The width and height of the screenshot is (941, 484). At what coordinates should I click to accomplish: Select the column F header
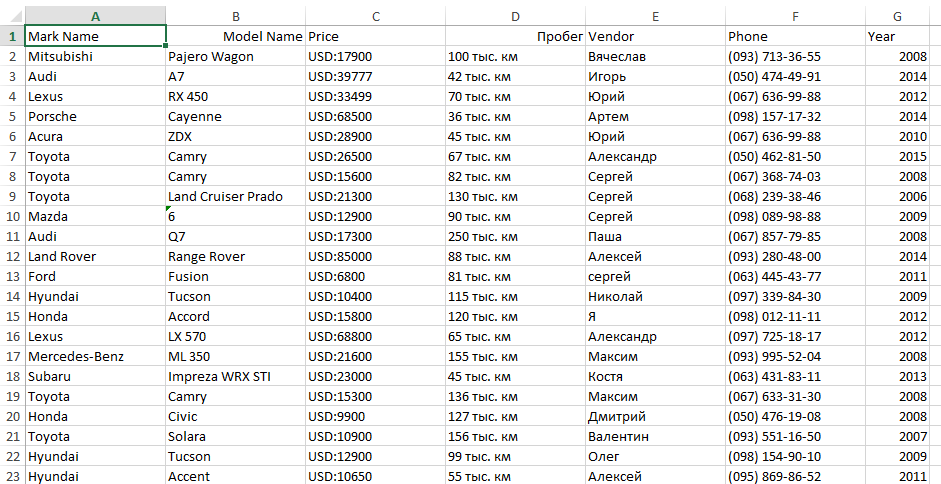point(795,16)
